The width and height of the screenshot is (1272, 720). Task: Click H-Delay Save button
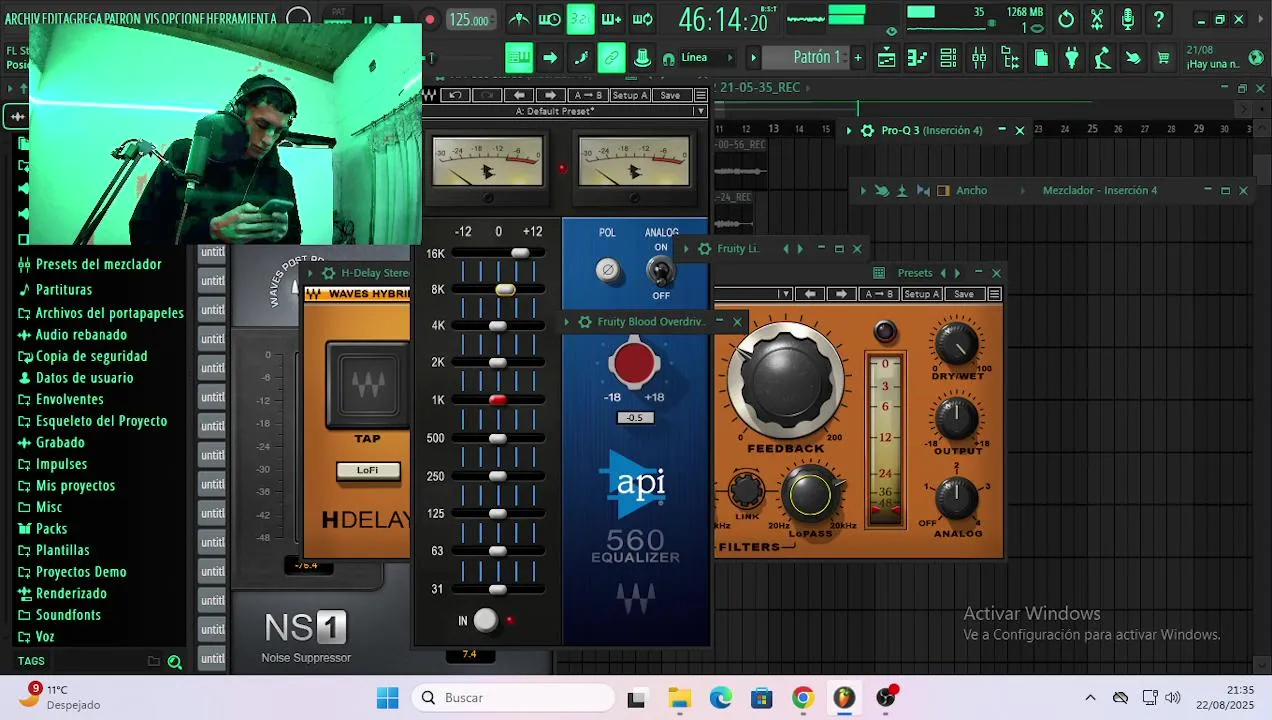(x=964, y=294)
